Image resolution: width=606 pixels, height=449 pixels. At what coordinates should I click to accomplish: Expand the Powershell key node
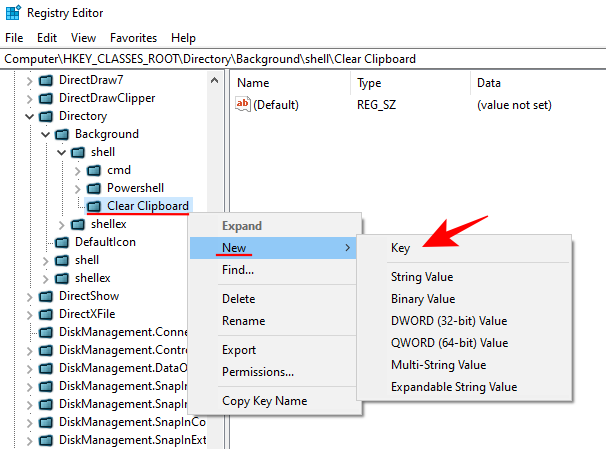click(x=78, y=188)
